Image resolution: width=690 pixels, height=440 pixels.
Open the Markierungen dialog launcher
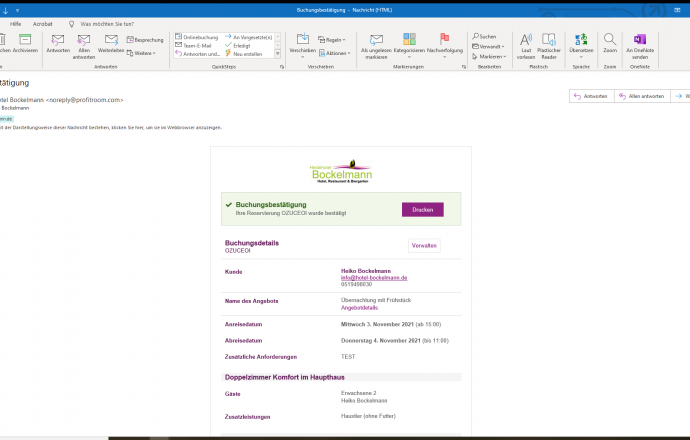pos(464,67)
